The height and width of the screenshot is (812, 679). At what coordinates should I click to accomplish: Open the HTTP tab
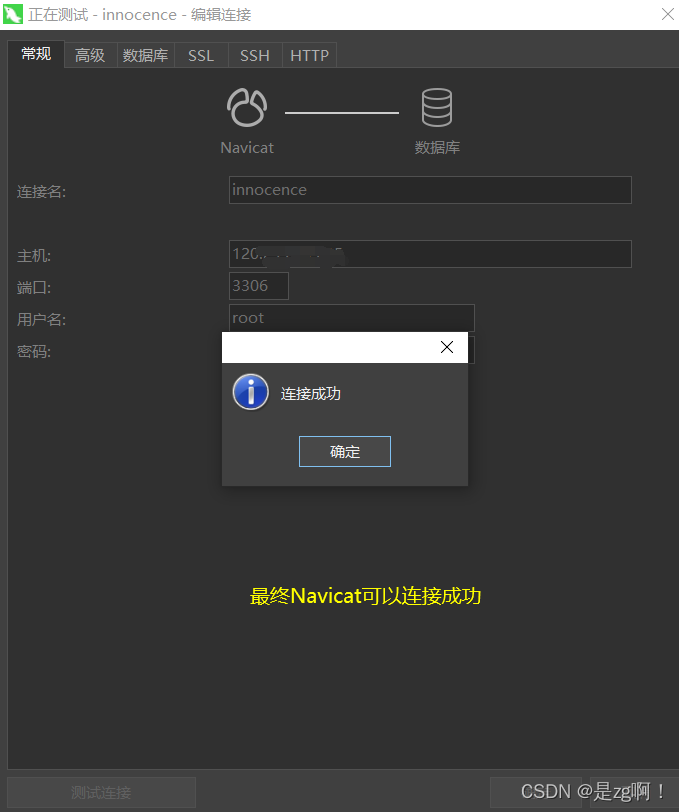[x=309, y=55]
